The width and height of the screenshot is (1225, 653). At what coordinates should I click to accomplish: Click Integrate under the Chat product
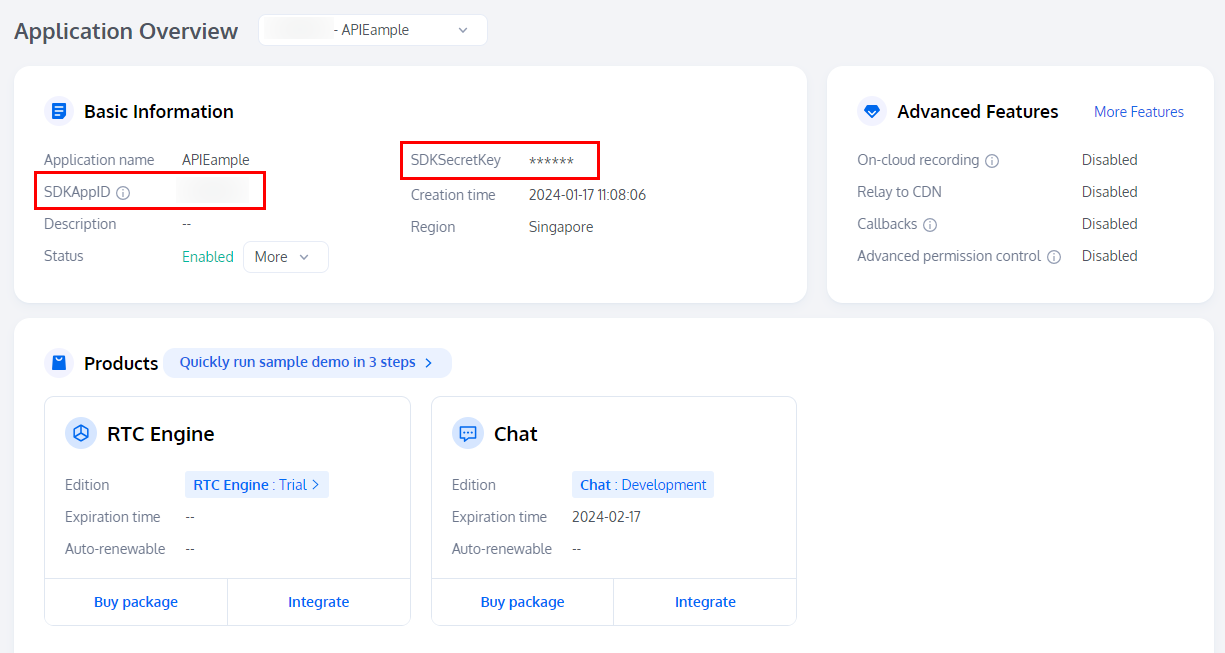tap(704, 601)
